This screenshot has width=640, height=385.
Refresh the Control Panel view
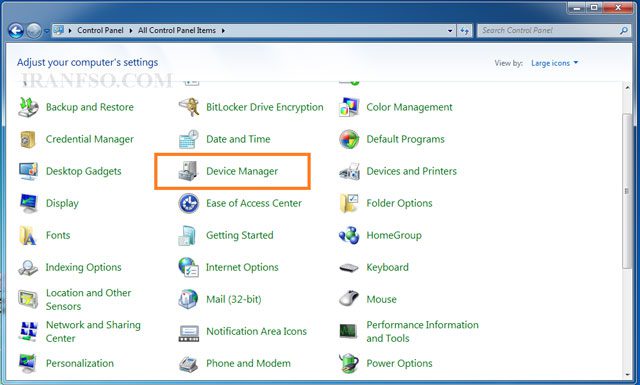(x=464, y=31)
